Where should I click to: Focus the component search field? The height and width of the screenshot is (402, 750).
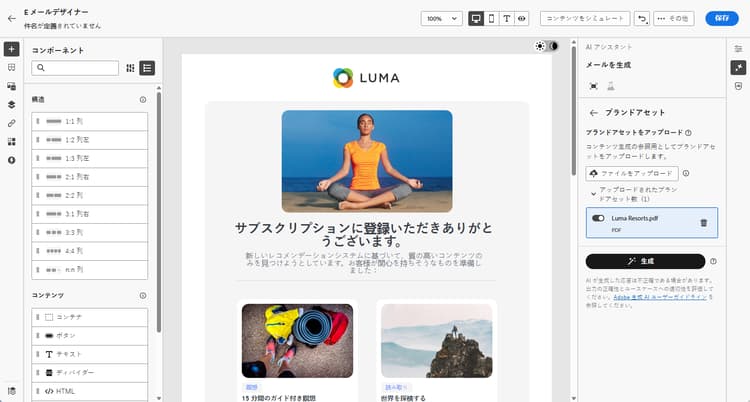click(x=75, y=68)
